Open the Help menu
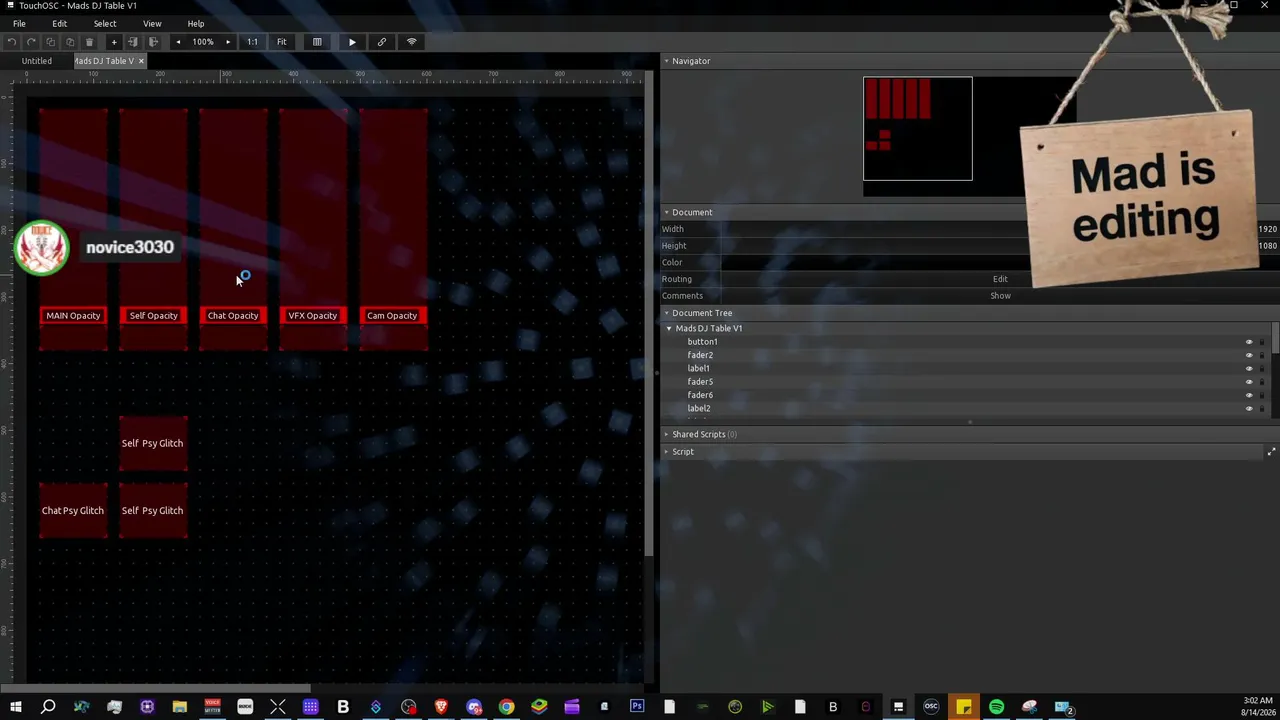The width and height of the screenshot is (1280, 720). (196, 24)
